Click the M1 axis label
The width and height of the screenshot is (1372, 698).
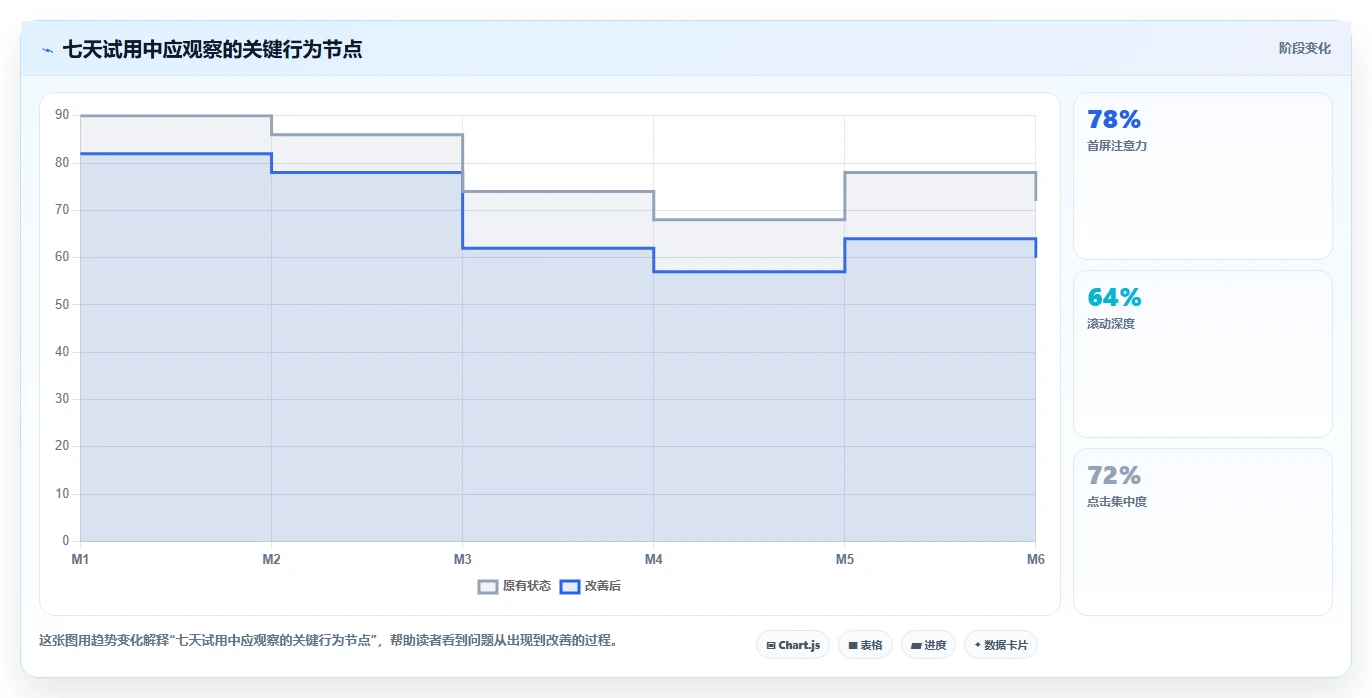pyautogui.click(x=80, y=559)
